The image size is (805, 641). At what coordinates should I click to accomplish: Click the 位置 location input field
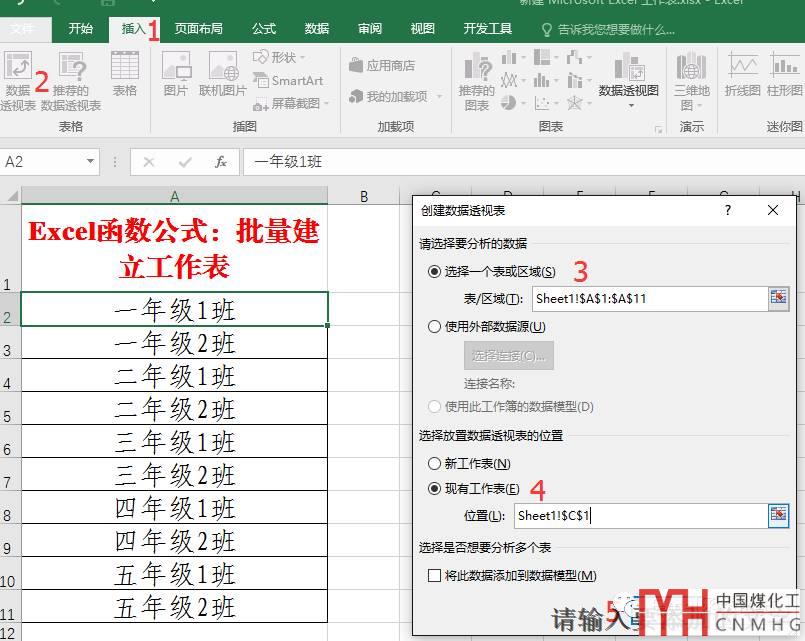638,516
